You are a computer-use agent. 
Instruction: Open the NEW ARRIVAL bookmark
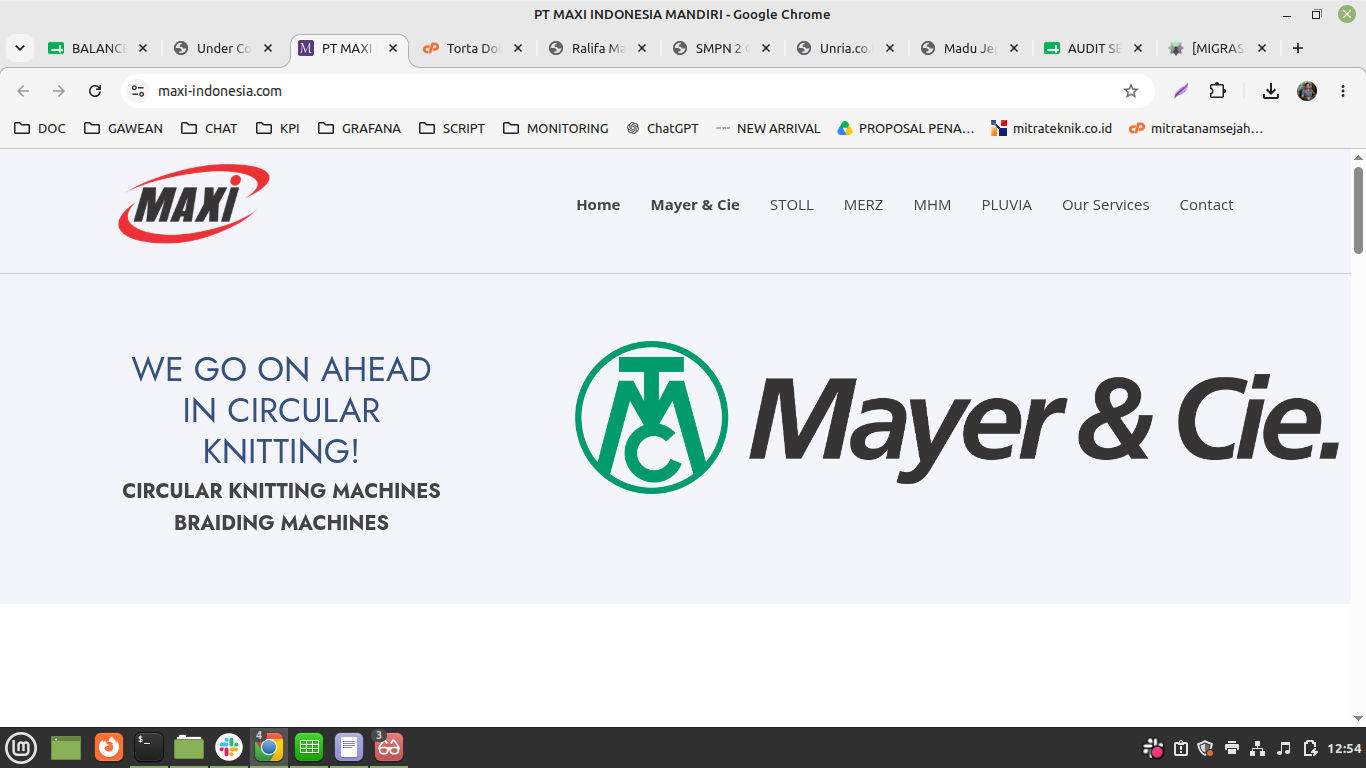(x=767, y=128)
